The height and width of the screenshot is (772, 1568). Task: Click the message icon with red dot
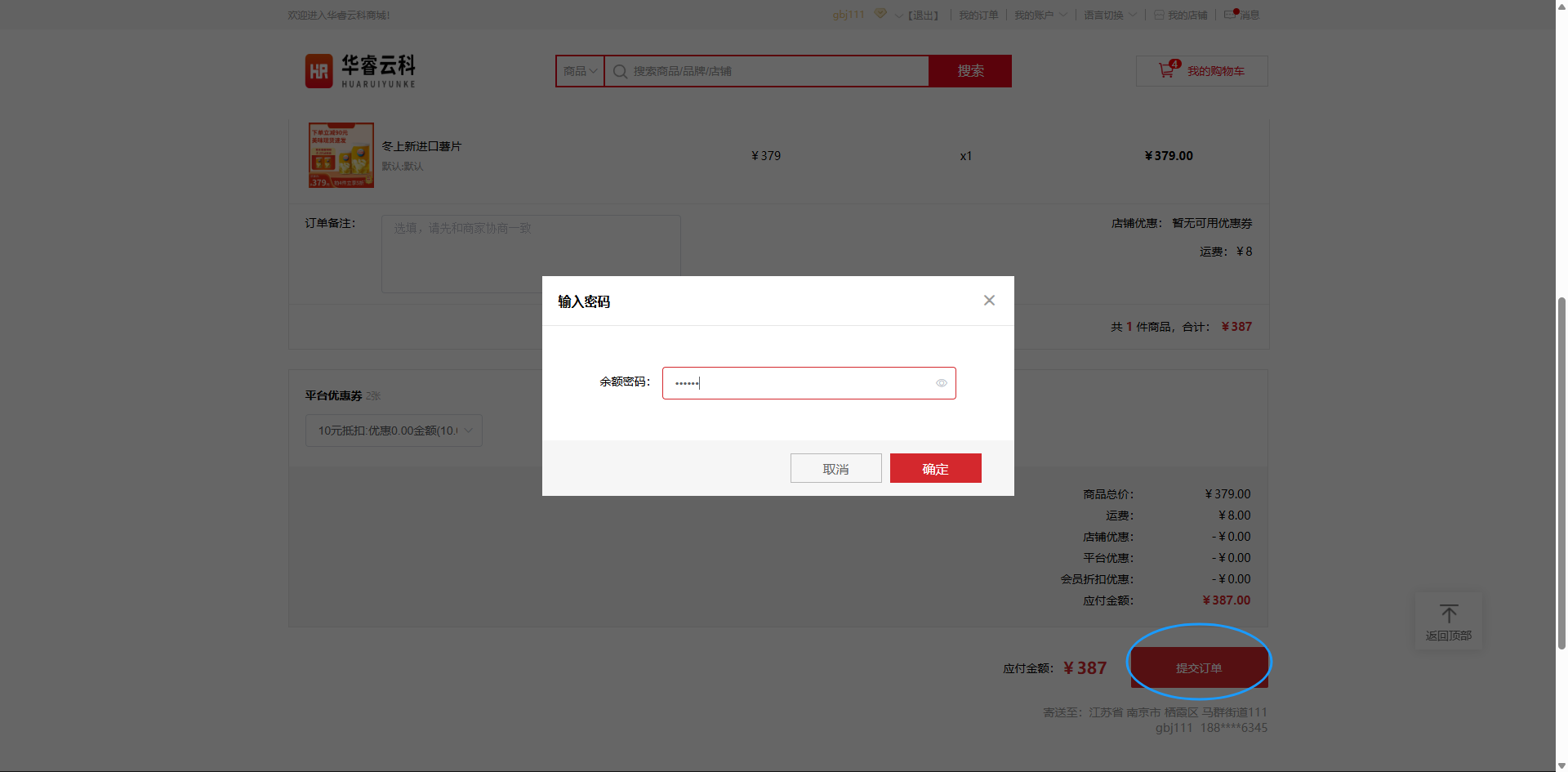coord(1230,15)
